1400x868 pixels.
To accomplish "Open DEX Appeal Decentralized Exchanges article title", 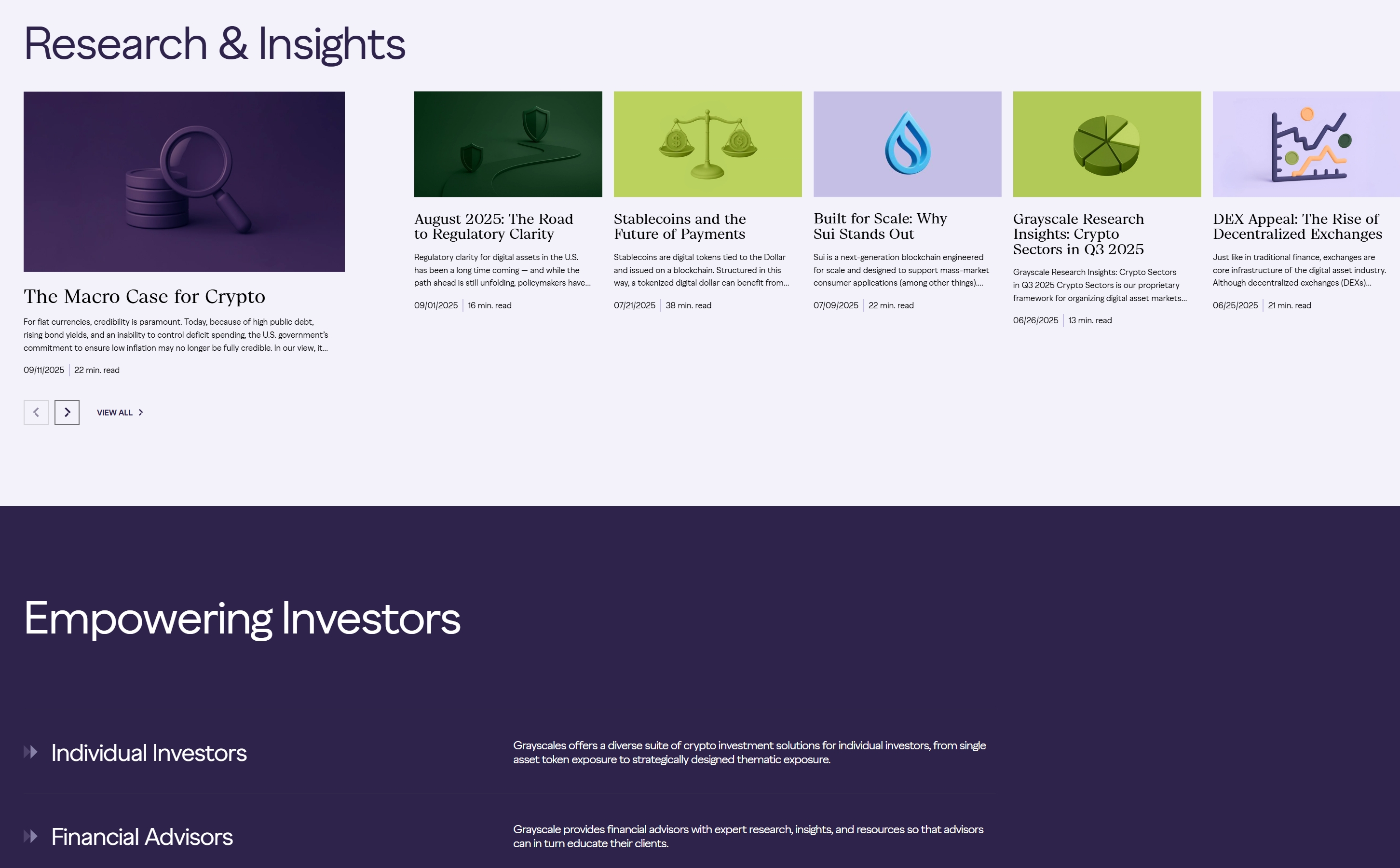I will (1297, 226).
